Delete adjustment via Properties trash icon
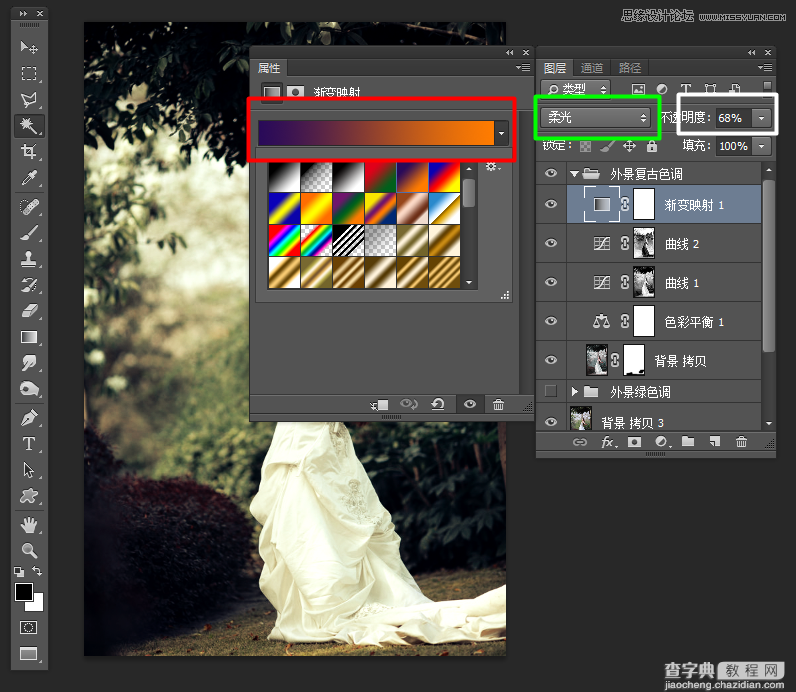 click(x=499, y=405)
